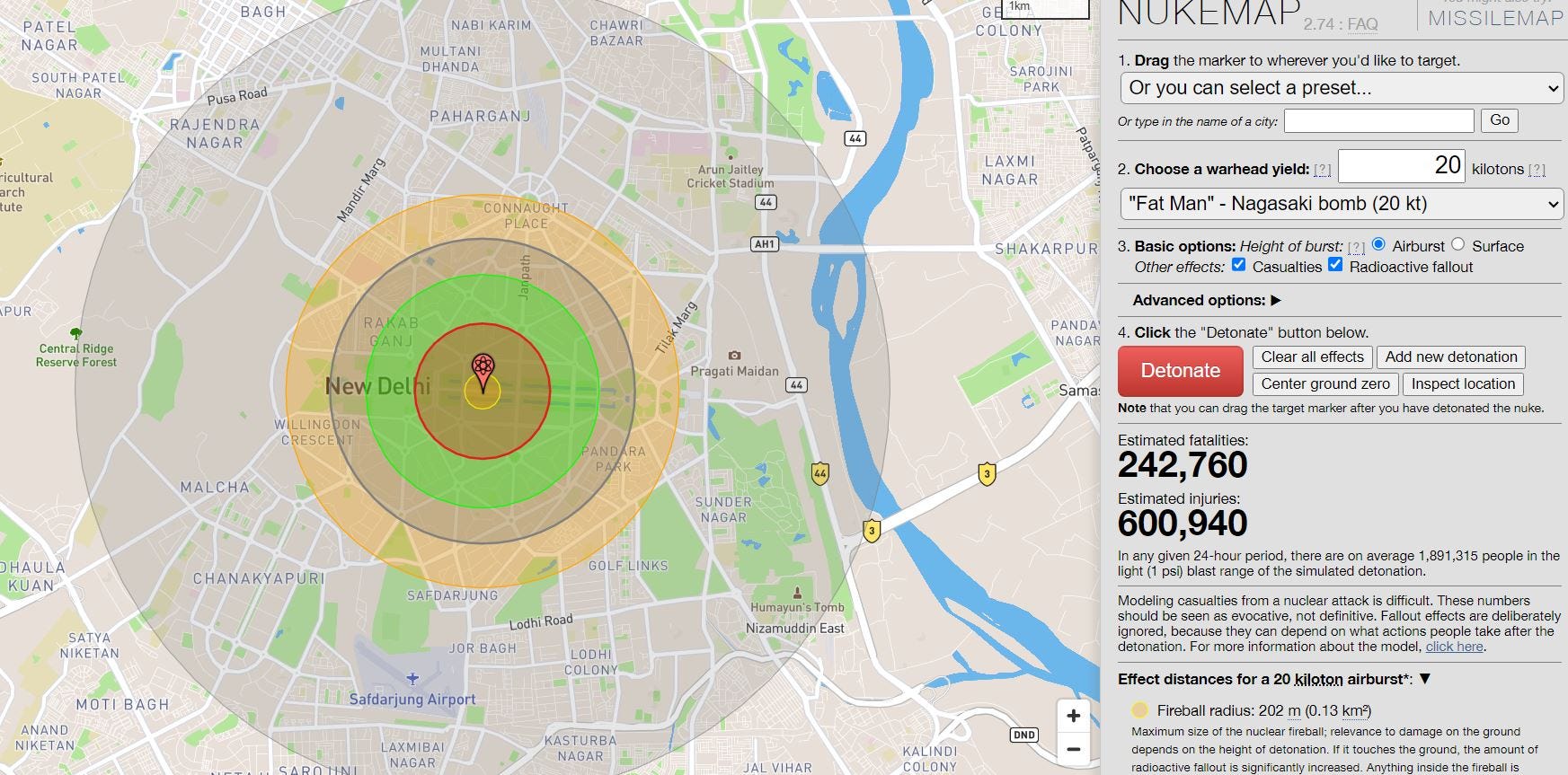Click the Pandara Park map label

point(613,459)
